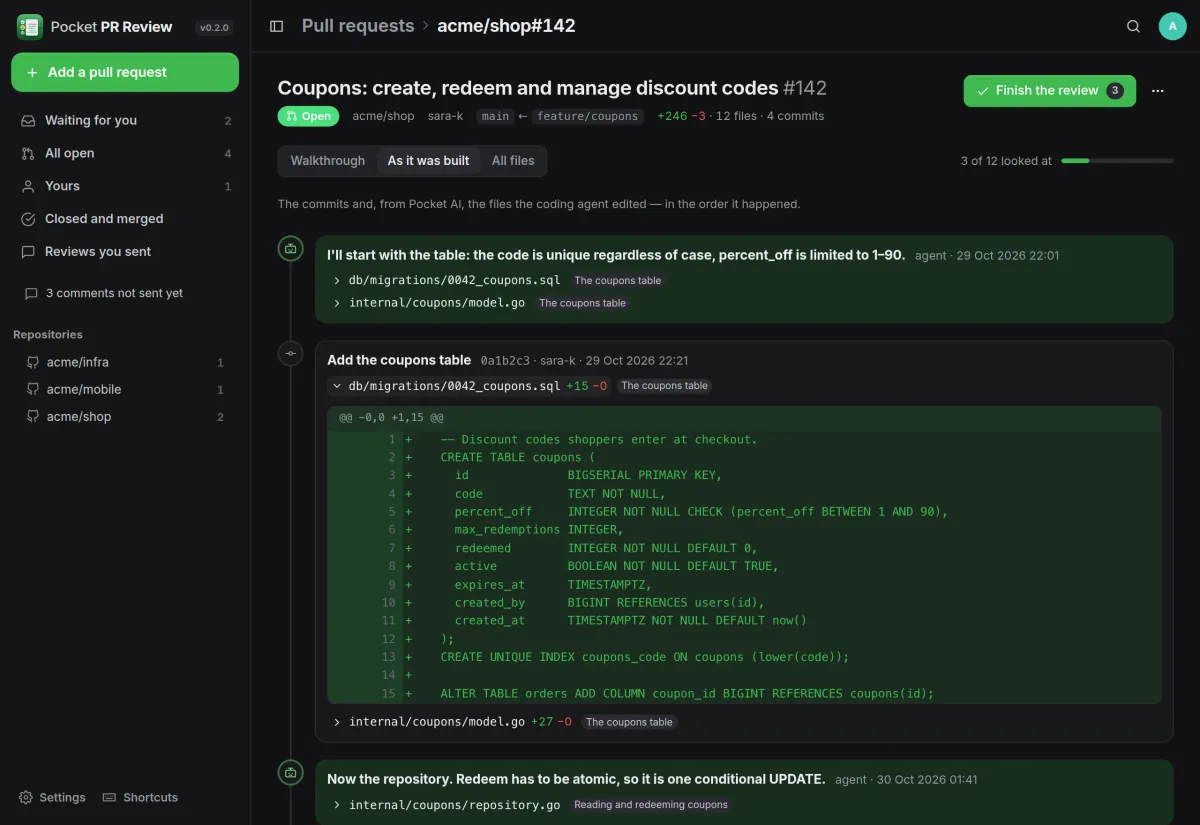Select acme/mobile repository
1200x825 pixels.
(x=125, y=389)
